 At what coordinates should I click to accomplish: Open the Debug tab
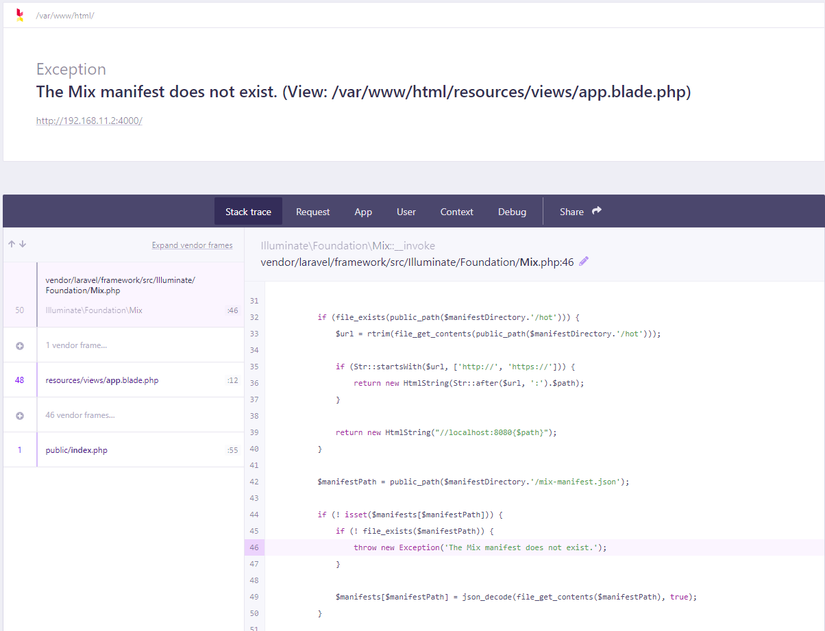[512, 212]
